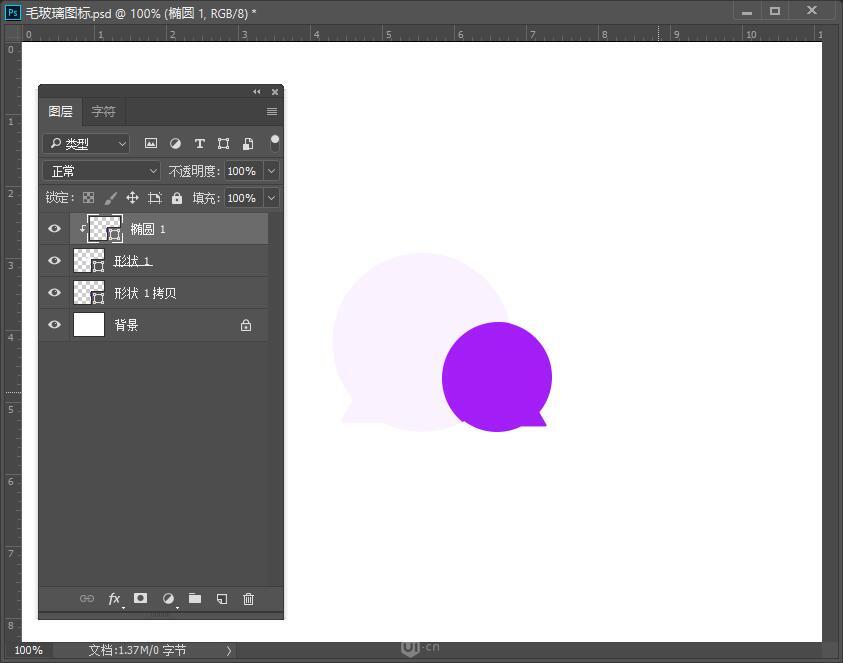The height and width of the screenshot is (663, 843).
Task: Create a new group folder
Action: point(195,599)
